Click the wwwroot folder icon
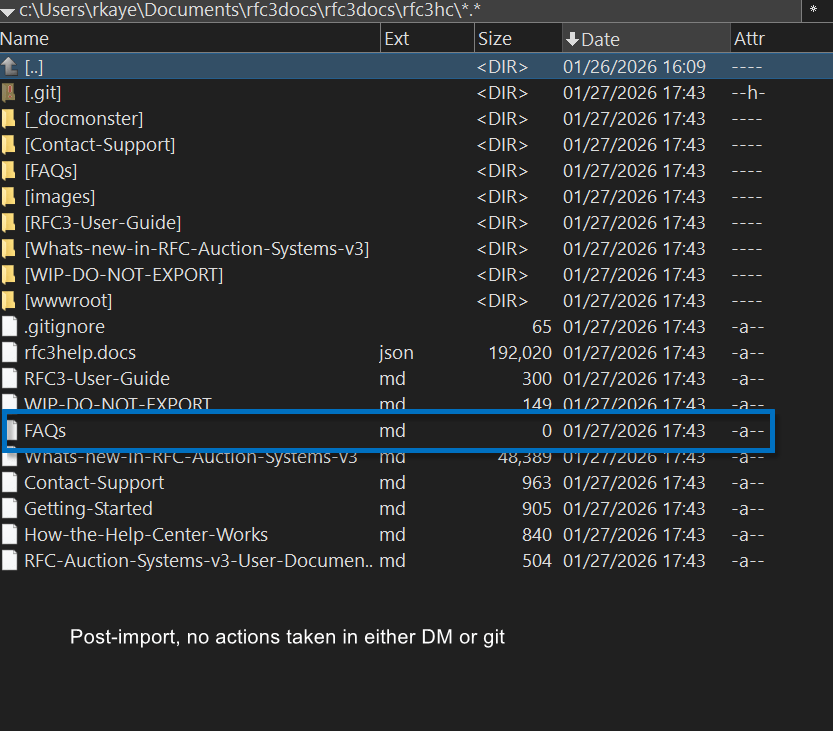Screen dimensions: 833x731 pyautogui.click(x=10, y=301)
